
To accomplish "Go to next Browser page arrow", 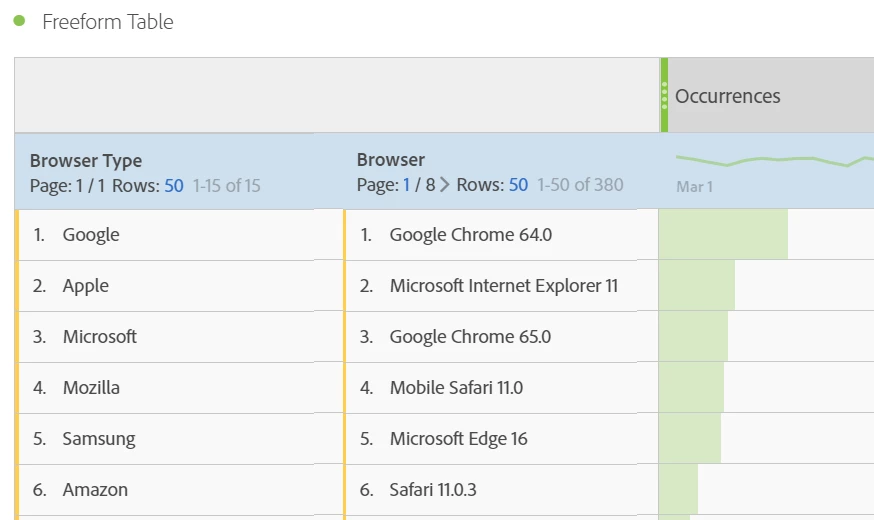I will pyautogui.click(x=444, y=184).
